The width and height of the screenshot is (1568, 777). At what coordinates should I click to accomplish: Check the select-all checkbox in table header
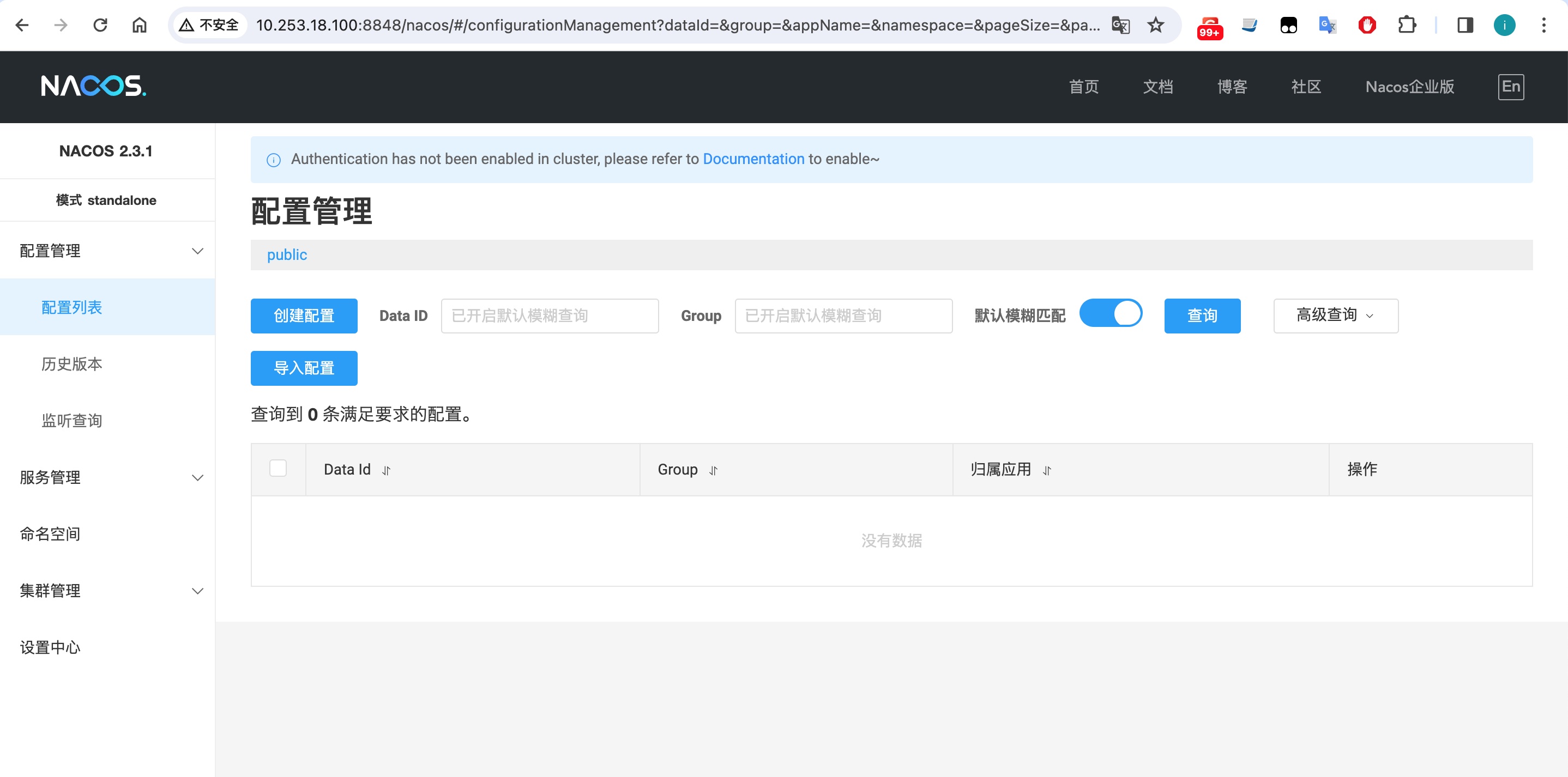coord(278,468)
